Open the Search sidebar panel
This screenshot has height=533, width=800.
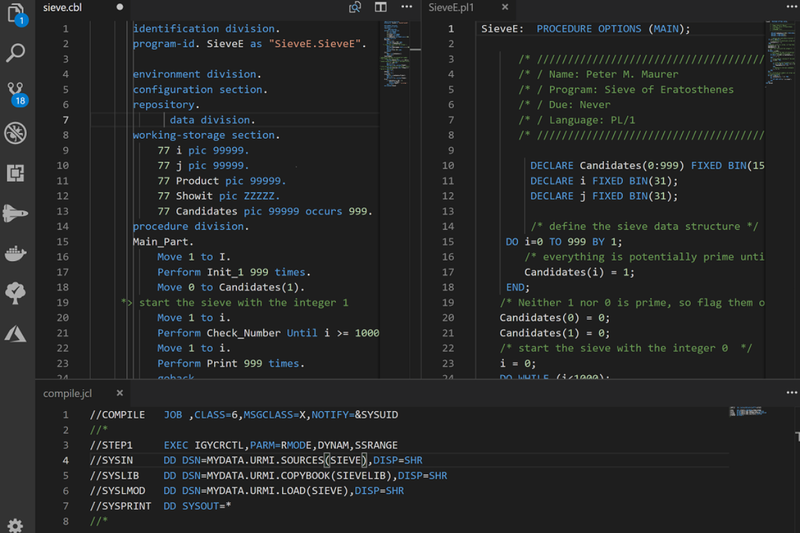(15, 53)
